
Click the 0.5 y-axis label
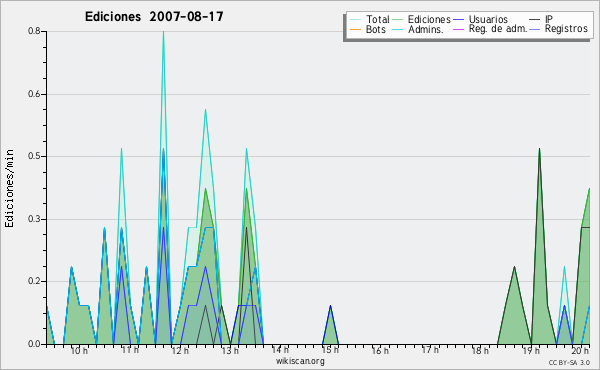[x=34, y=156]
